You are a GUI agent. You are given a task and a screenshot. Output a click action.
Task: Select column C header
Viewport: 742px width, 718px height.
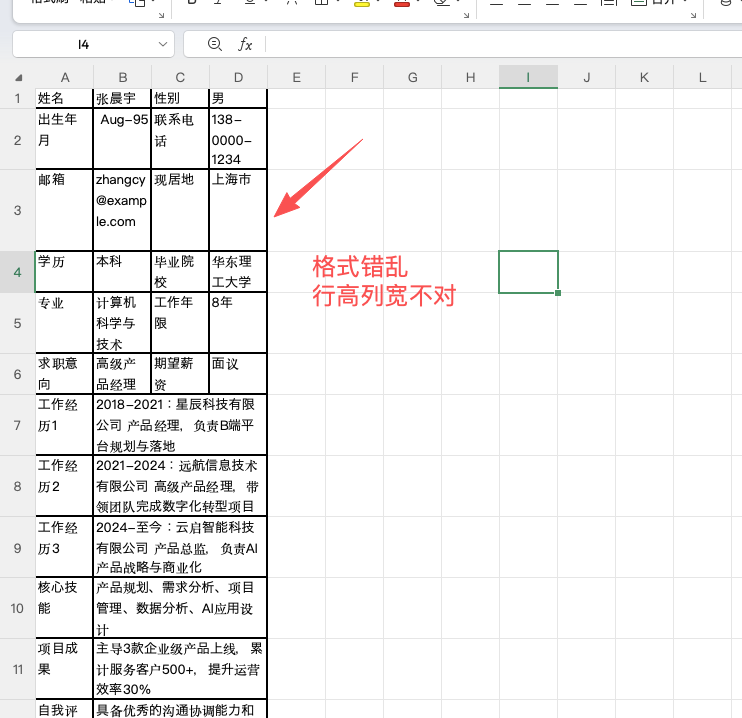180,77
